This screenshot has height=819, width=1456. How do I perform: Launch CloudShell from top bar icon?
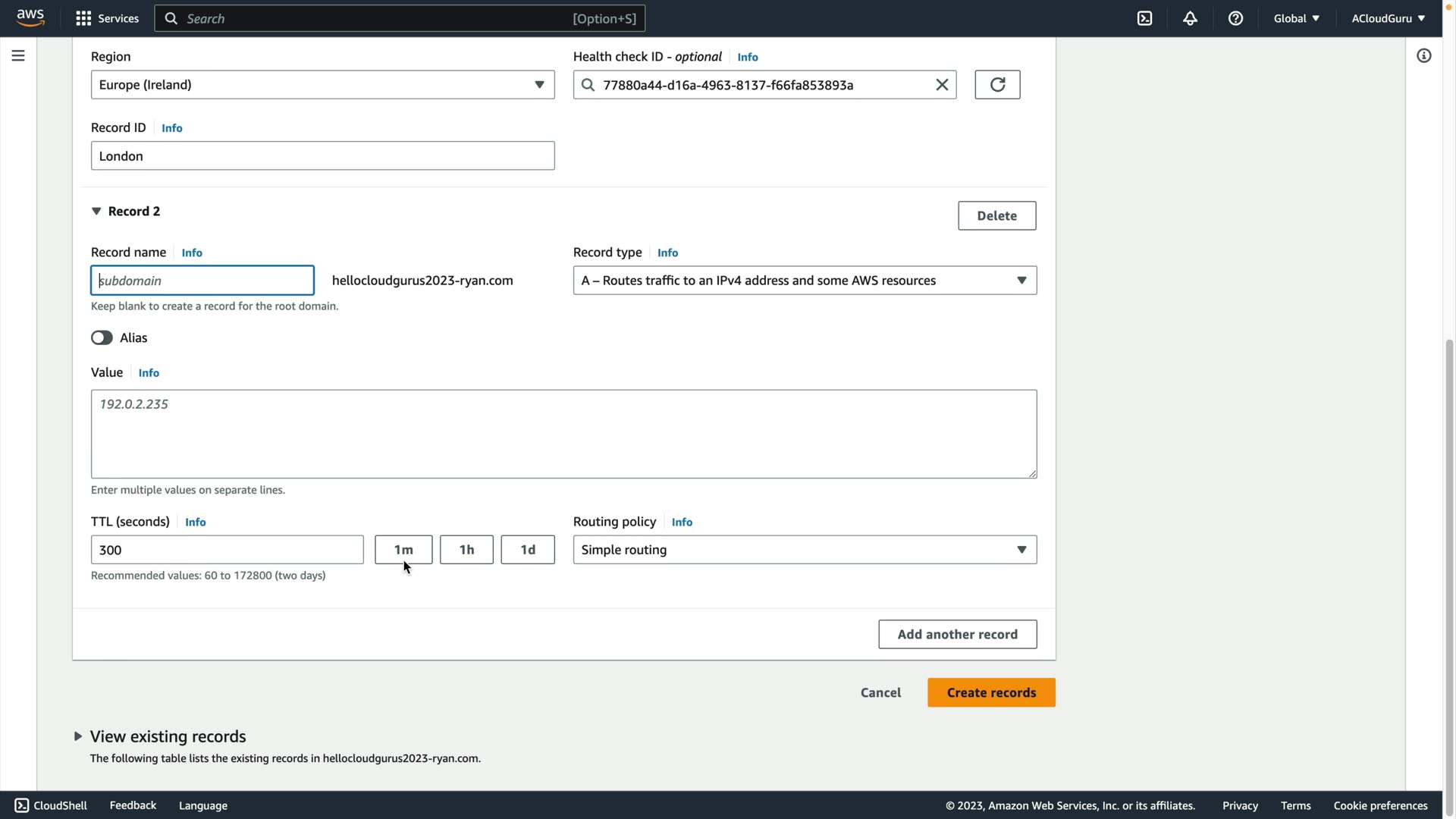click(x=1144, y=18)
